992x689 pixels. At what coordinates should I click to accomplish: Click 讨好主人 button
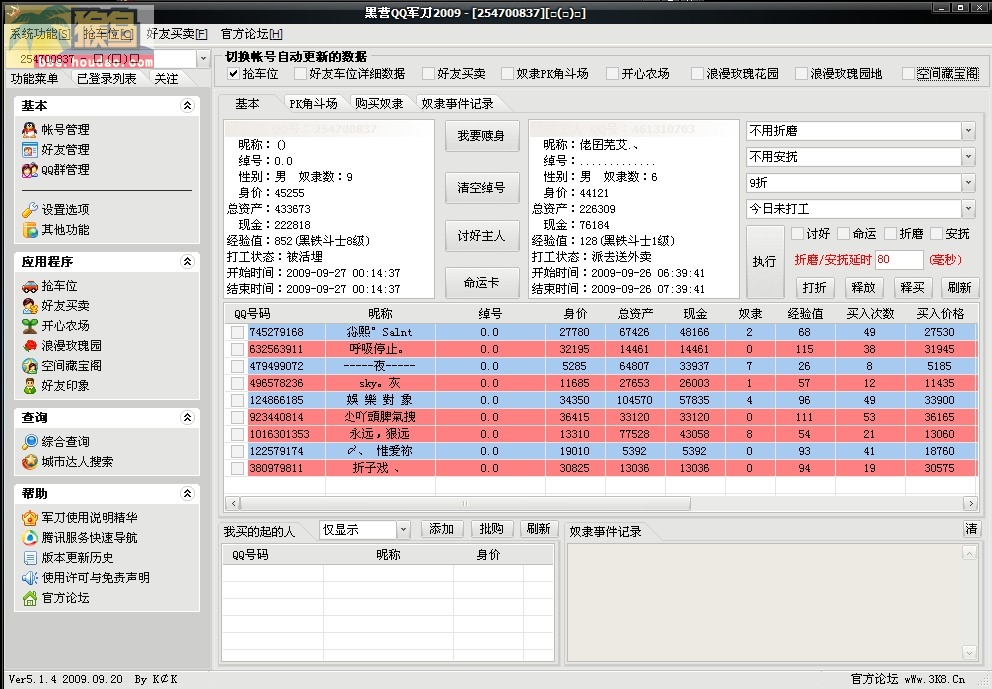(x=481, y=236)
